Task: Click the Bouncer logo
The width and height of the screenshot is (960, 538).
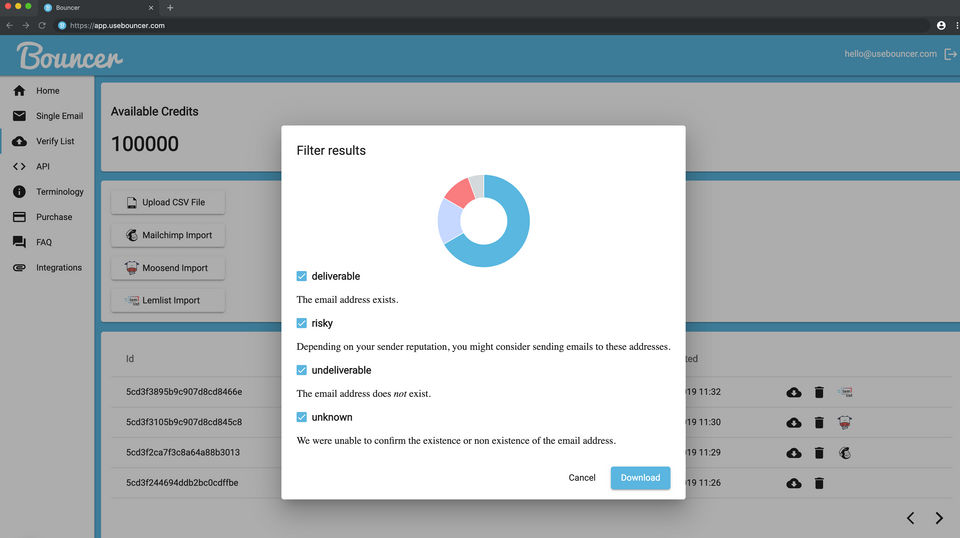Action: (69, 56)
